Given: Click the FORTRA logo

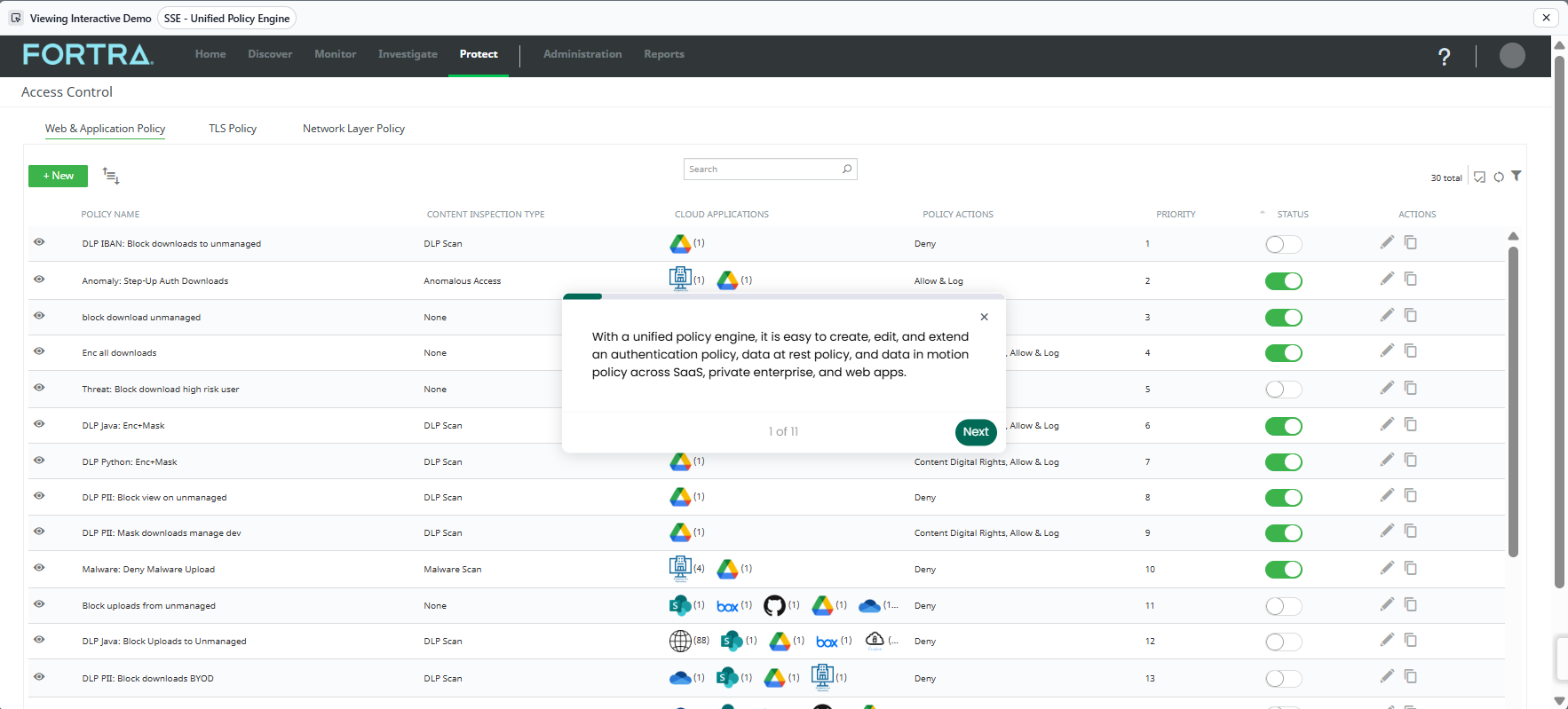Looking at the screenshot, I should pos(88,55).
